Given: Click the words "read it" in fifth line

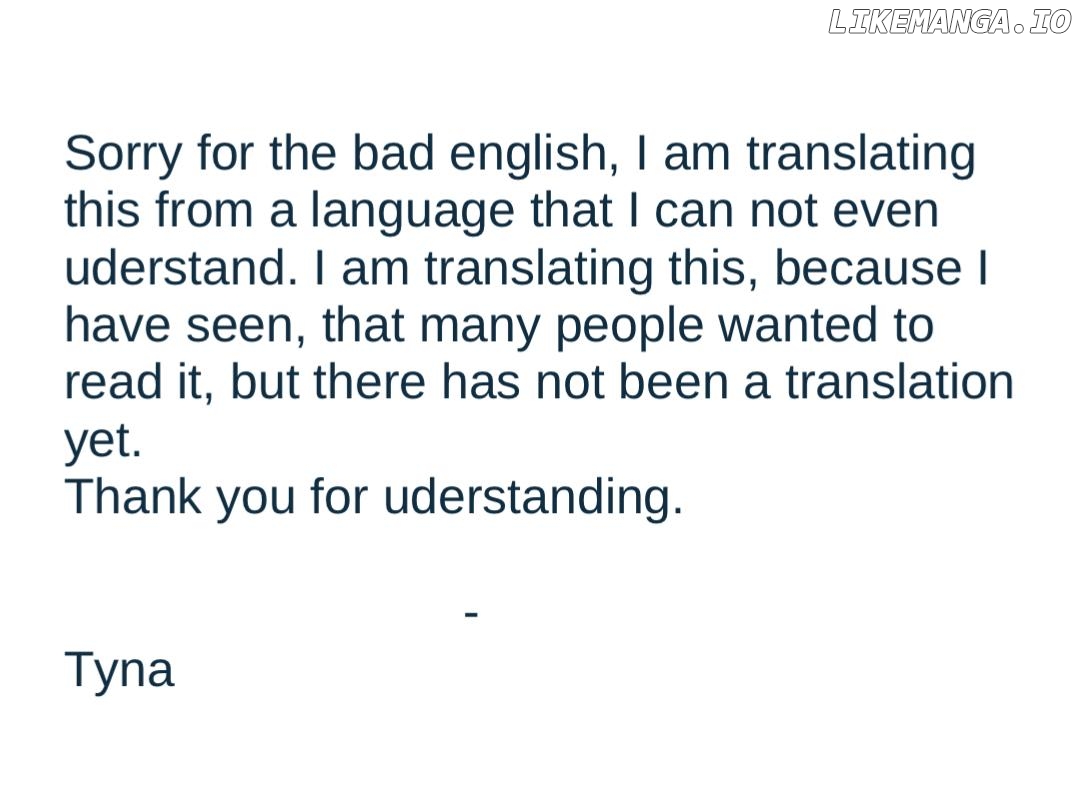Looking at the screenshot, I should (x=138, y=382).
